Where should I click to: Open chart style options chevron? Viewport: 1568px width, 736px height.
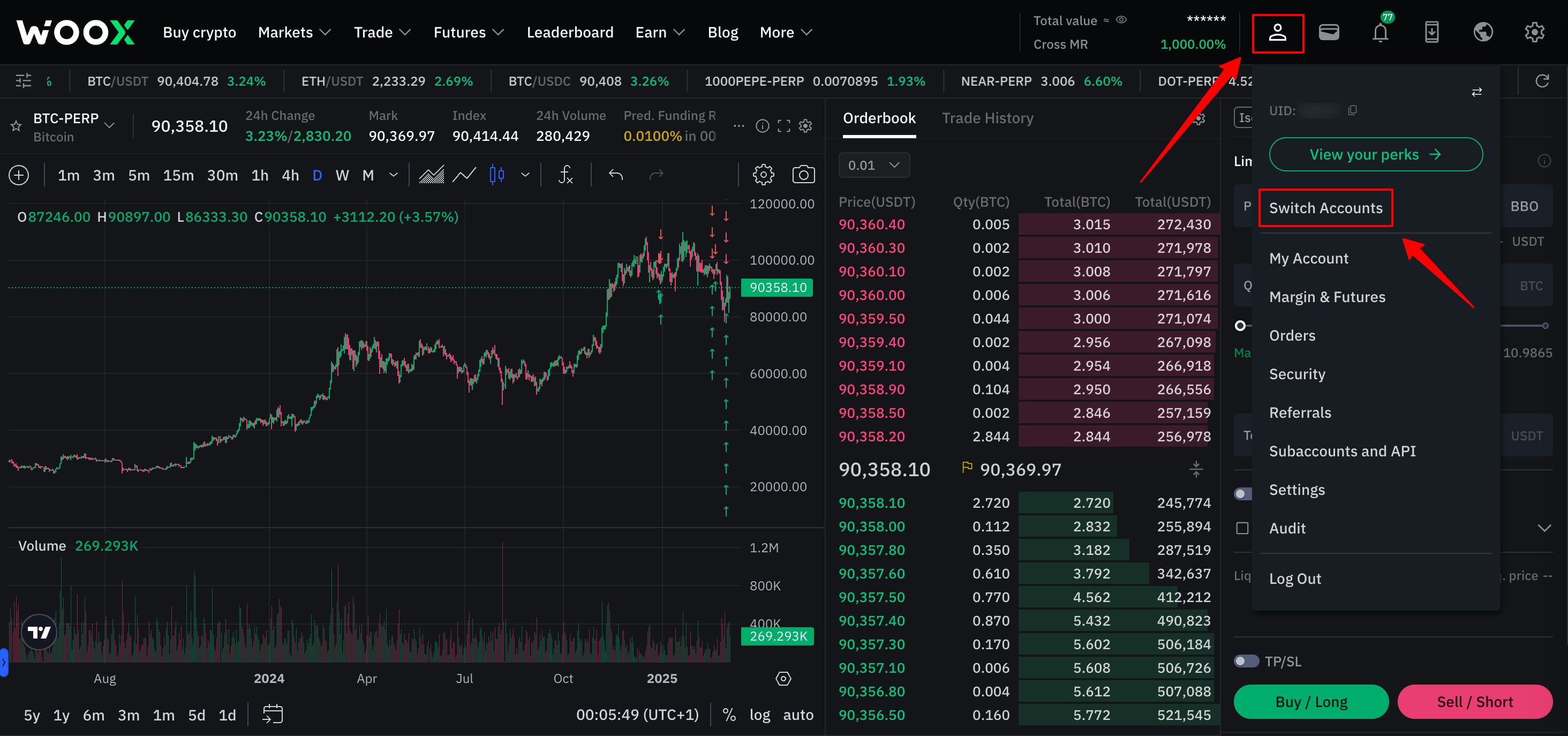tap(525, 175)
